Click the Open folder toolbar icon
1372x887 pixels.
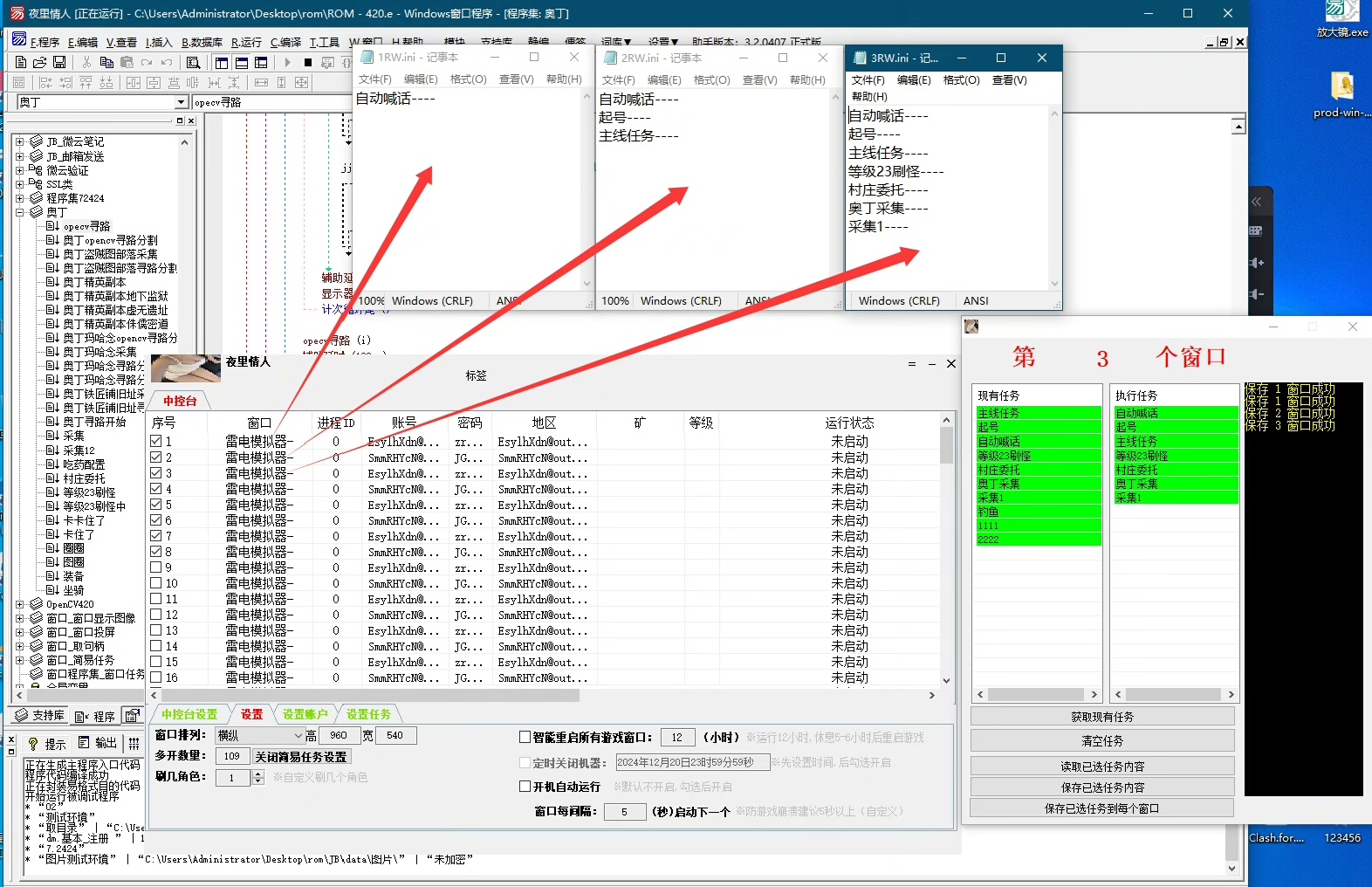[x=40, y=63]
